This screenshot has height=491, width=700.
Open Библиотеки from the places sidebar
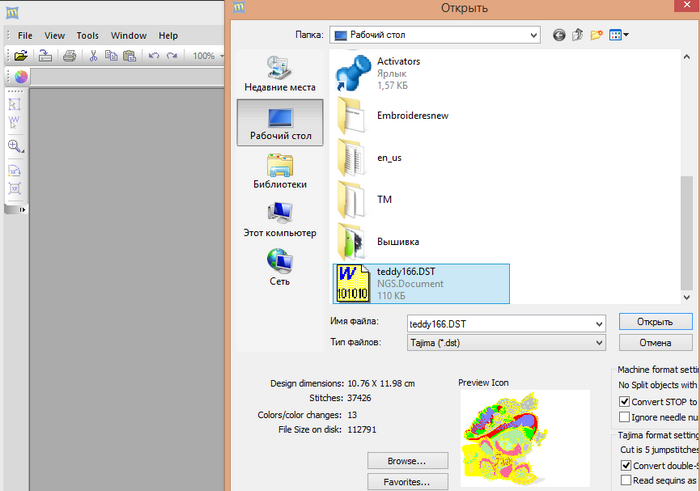(x=280, y=171)
